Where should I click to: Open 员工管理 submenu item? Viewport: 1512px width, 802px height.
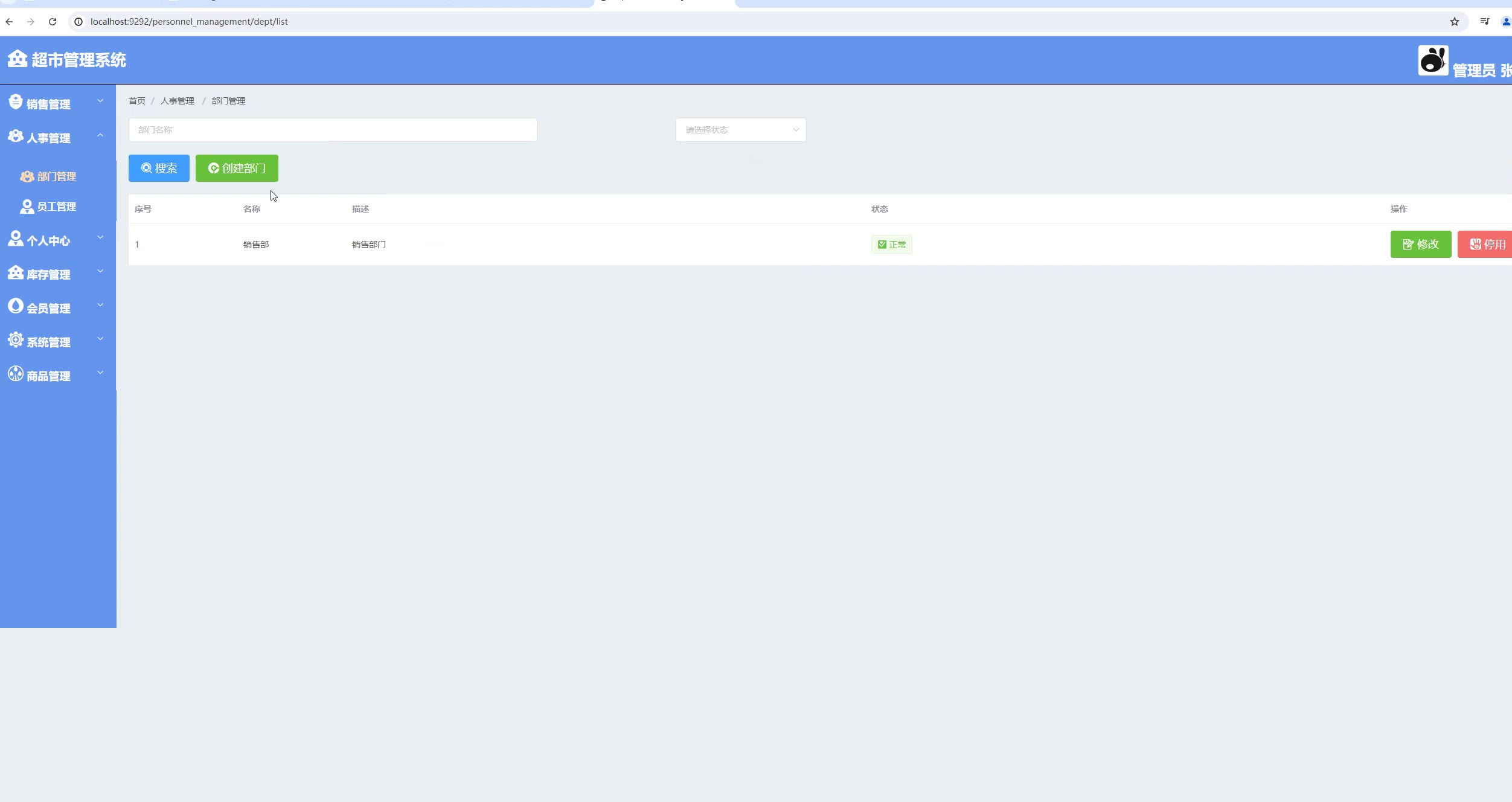click(56, 207)
